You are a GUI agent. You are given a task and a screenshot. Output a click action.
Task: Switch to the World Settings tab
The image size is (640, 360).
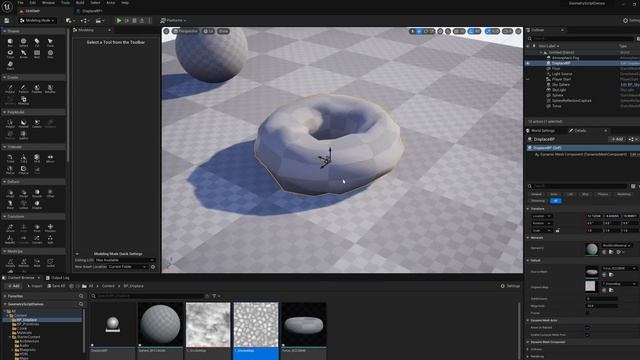click(542, 131)
